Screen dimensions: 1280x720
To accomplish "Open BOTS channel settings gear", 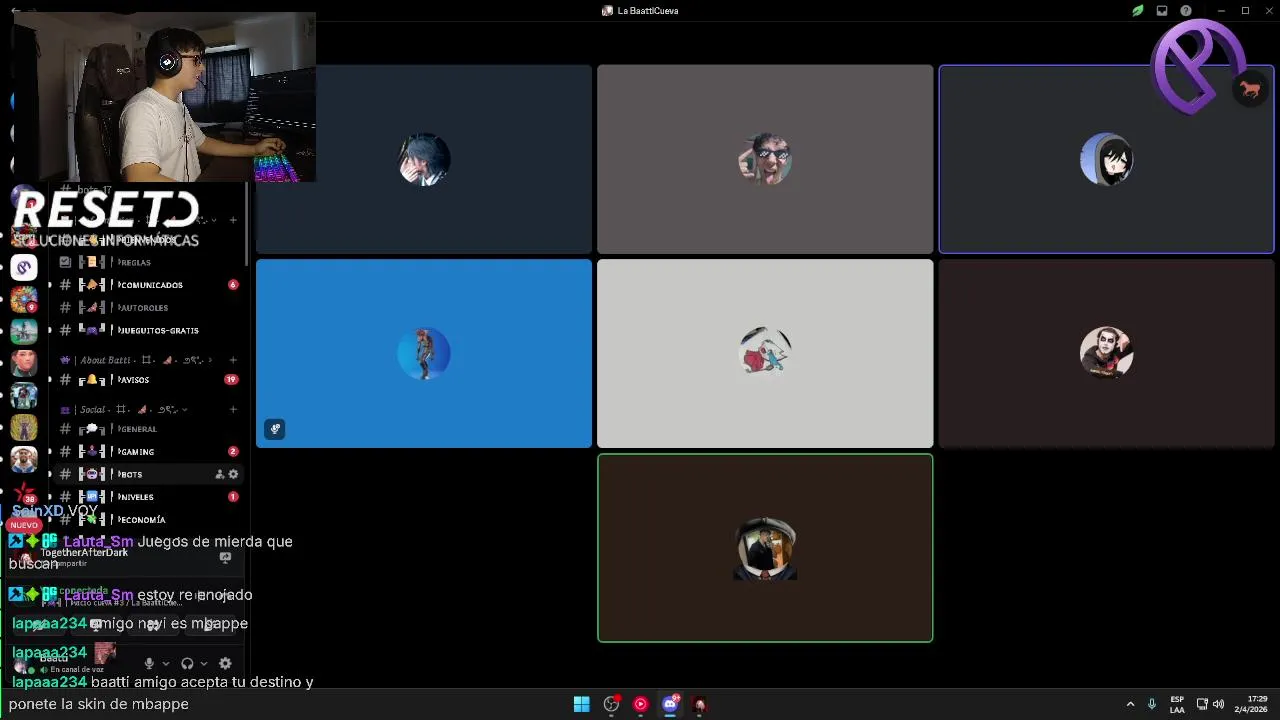I will point(233,475).
